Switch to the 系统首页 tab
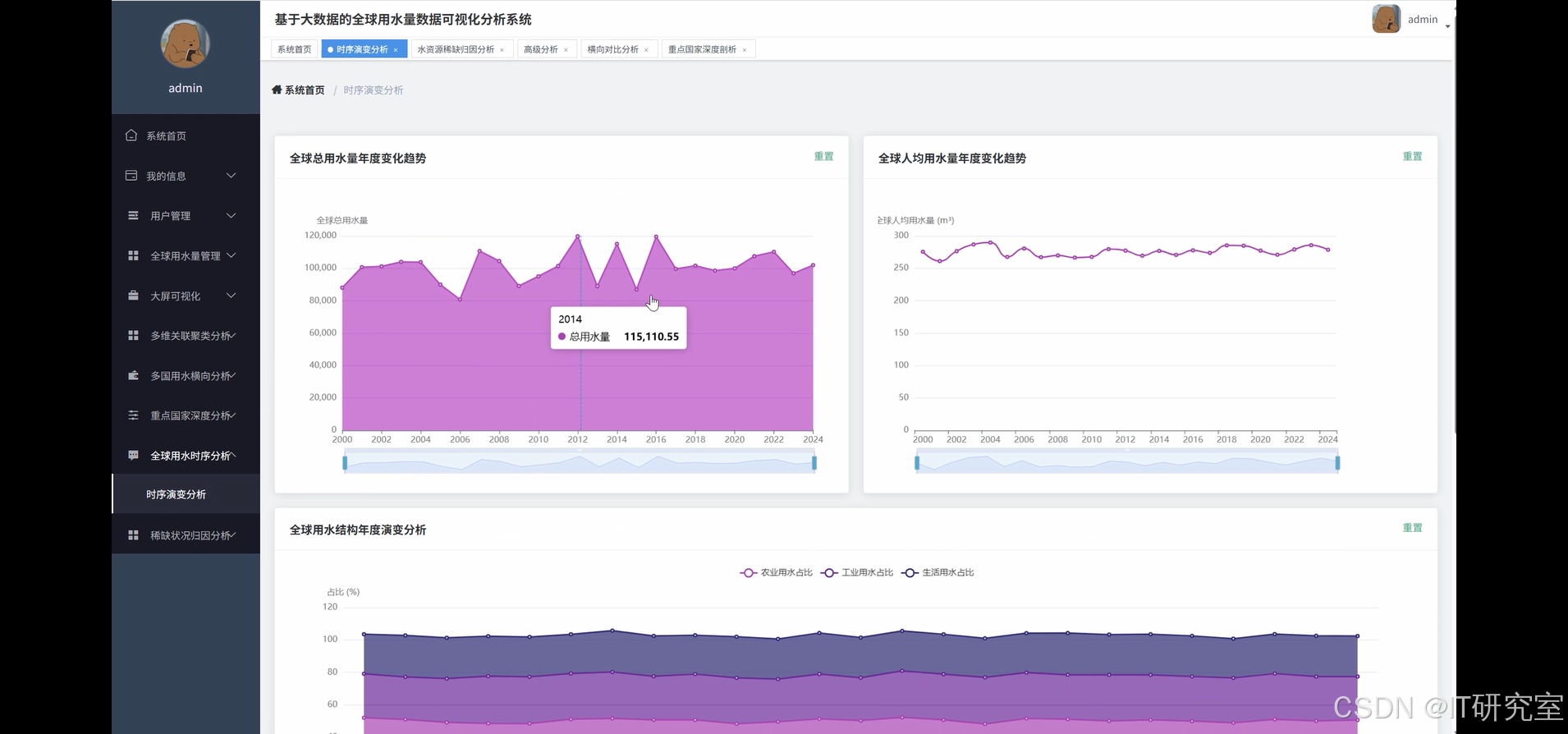Screen dimensions: 1568x734 pos(294,49)
